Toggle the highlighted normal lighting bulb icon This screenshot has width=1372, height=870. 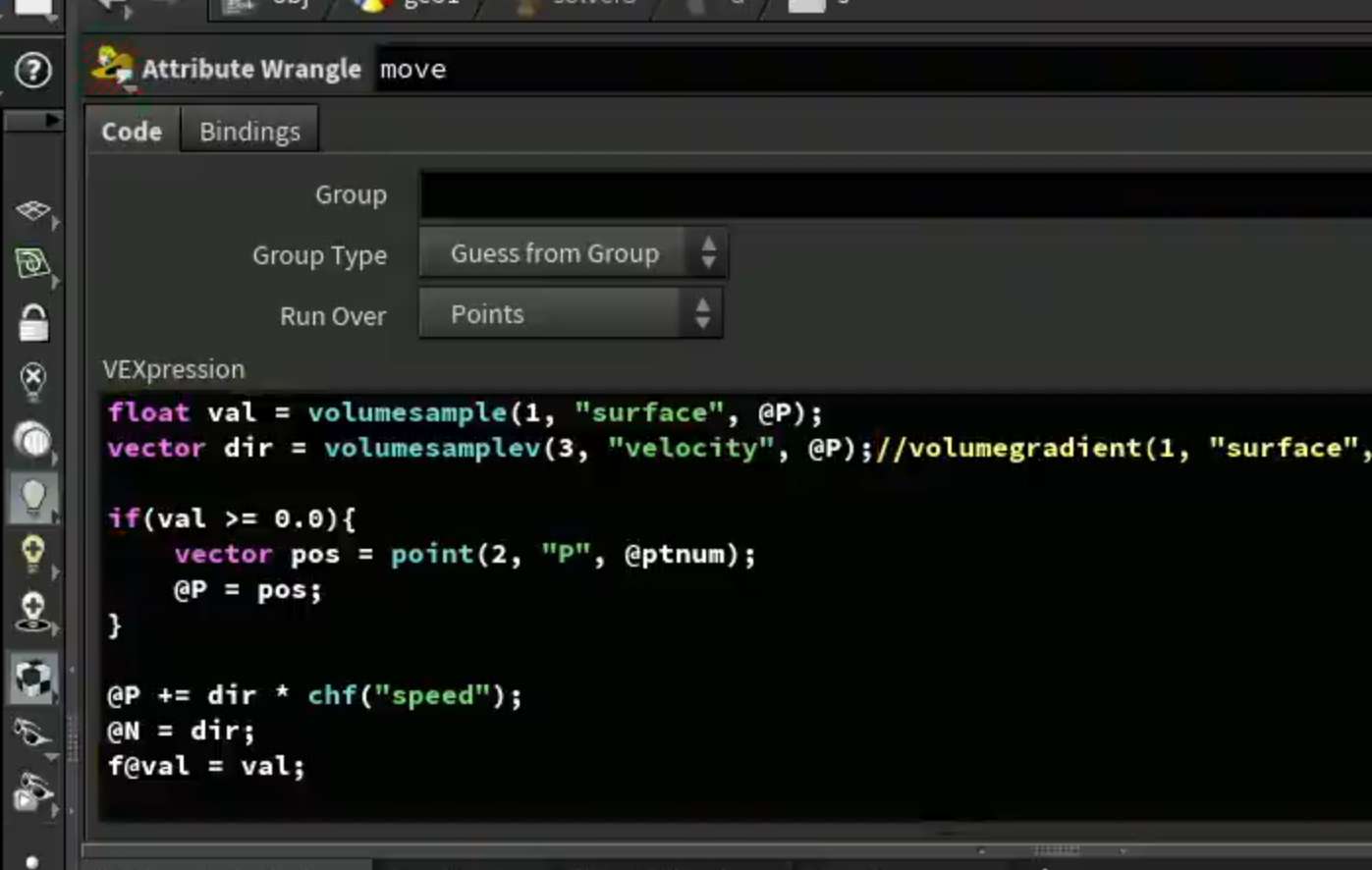[x=32, y=497]
